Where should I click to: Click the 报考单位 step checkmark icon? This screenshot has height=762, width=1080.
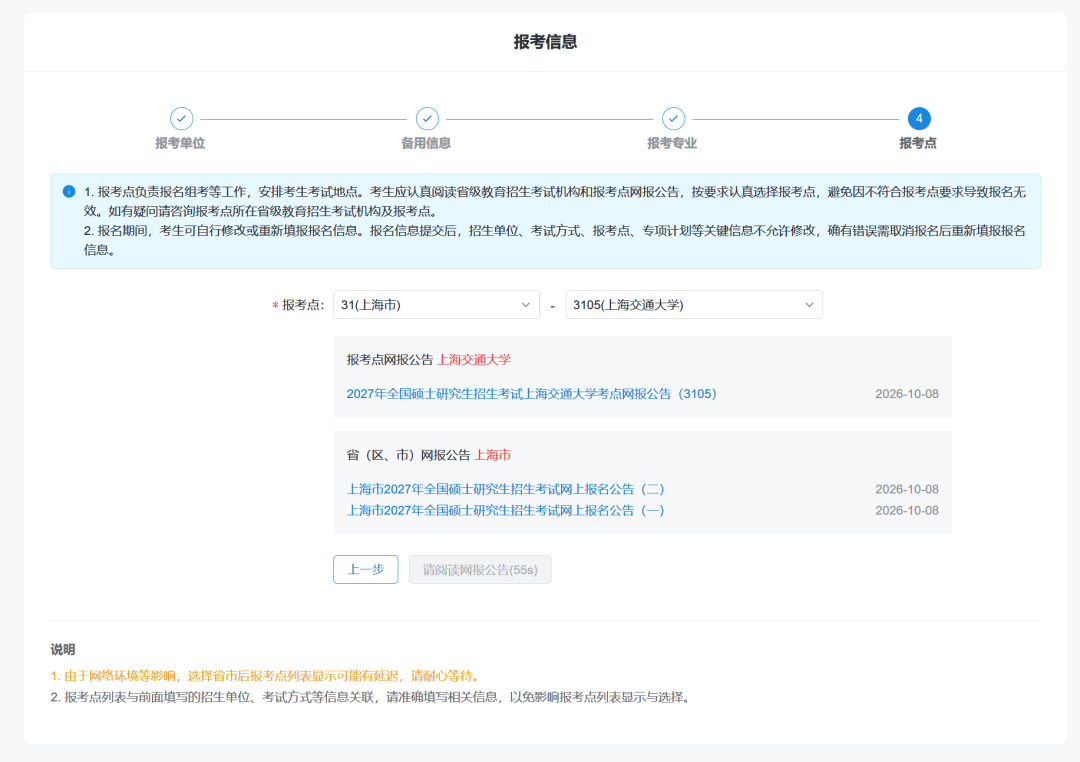coord(181,119)
